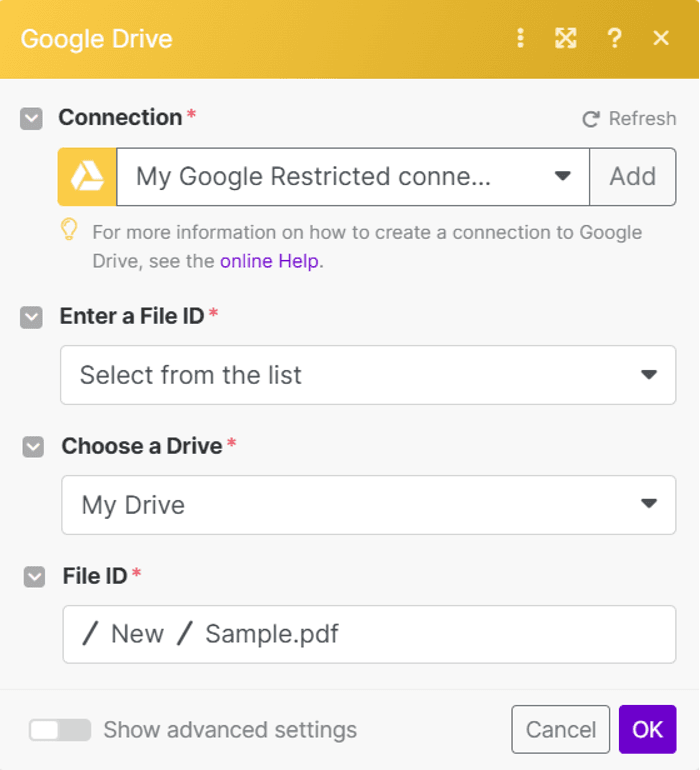This screenshot has height=770, width=700.
Task: Toggle the Connection field collapse checkbox
Action: [32, 118]
